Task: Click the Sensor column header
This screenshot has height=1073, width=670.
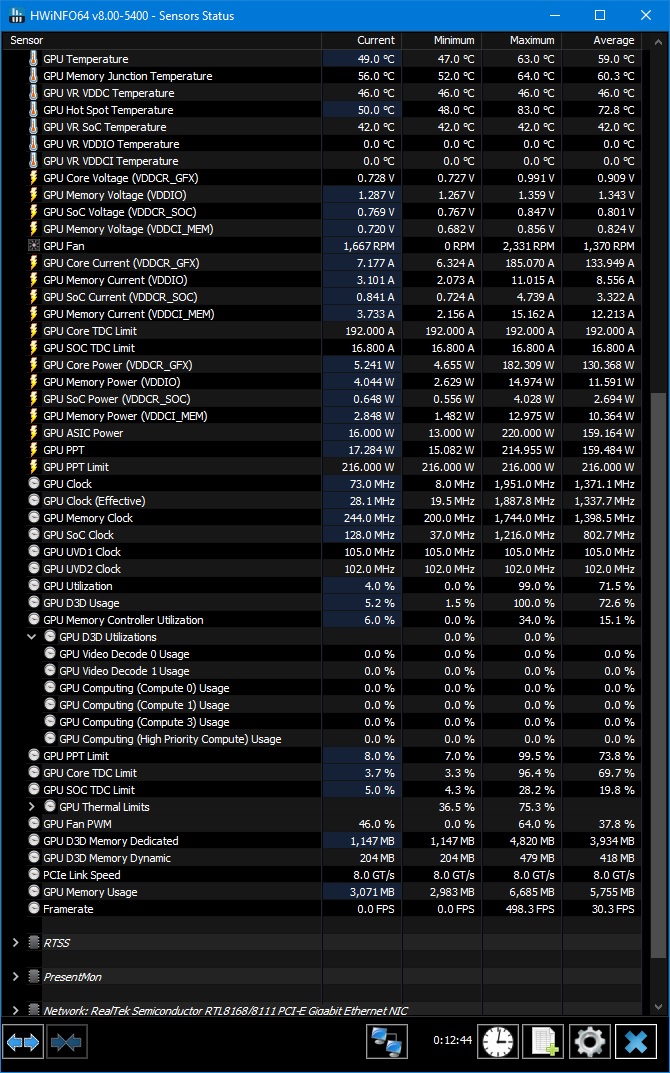Action: (164, 40)
